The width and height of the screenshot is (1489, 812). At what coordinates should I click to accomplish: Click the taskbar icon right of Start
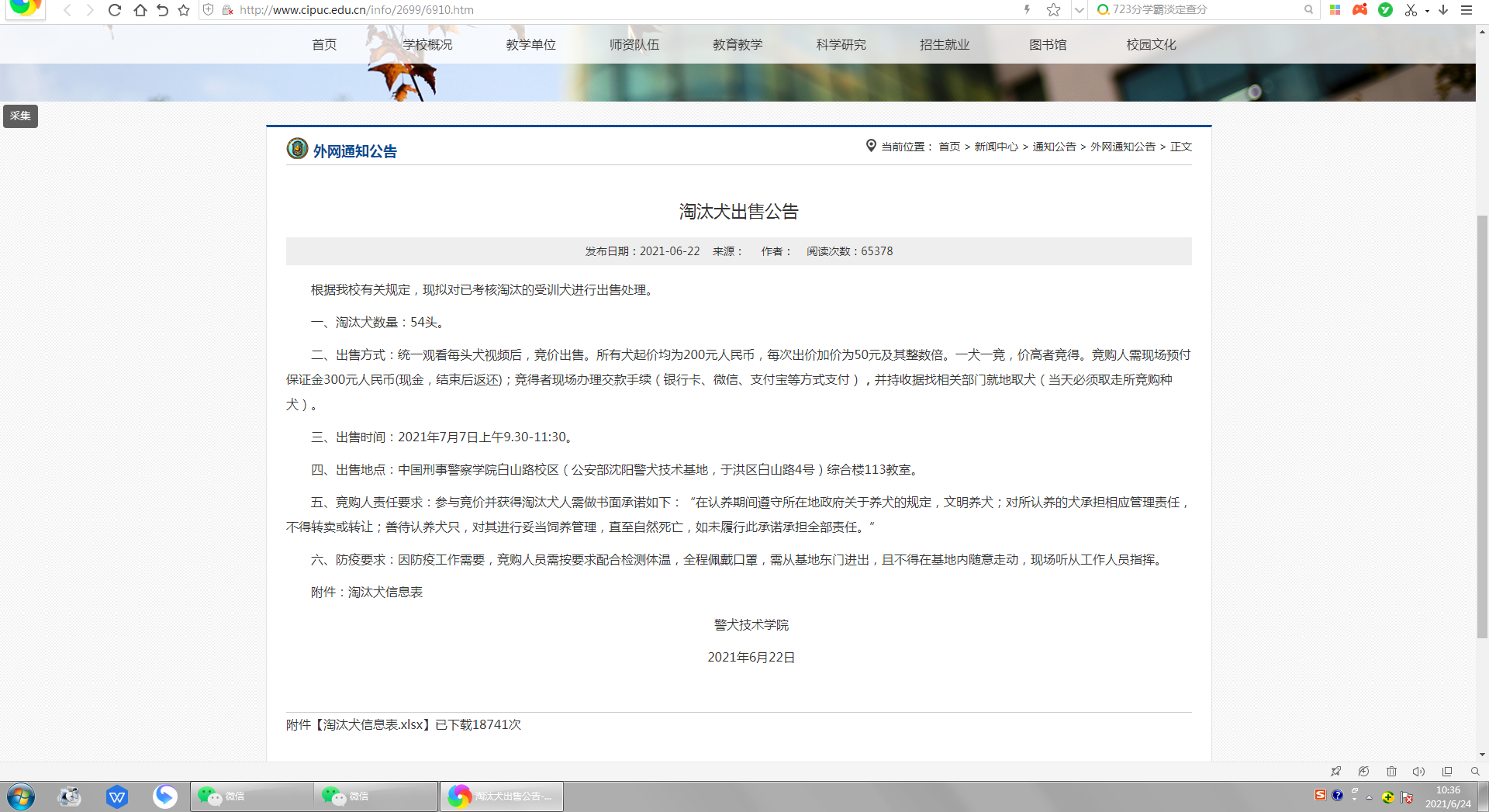[x=69, y=796]
